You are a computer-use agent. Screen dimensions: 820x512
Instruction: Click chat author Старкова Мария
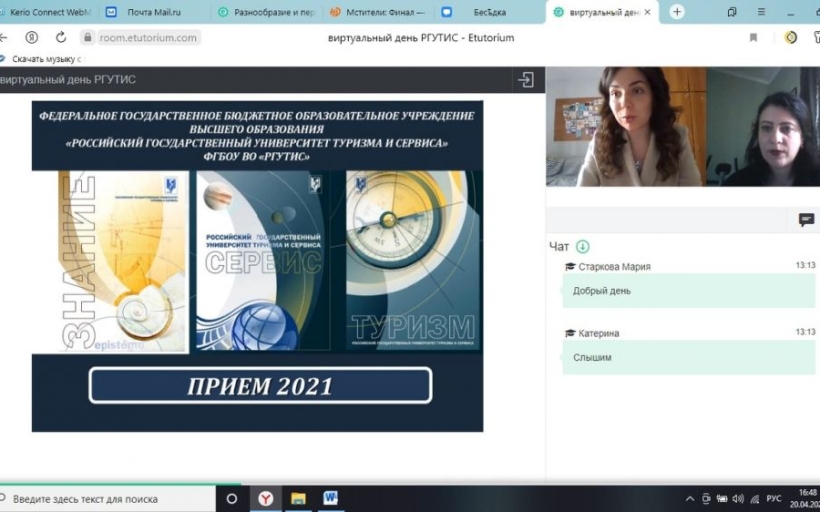[x=614, y=267]
